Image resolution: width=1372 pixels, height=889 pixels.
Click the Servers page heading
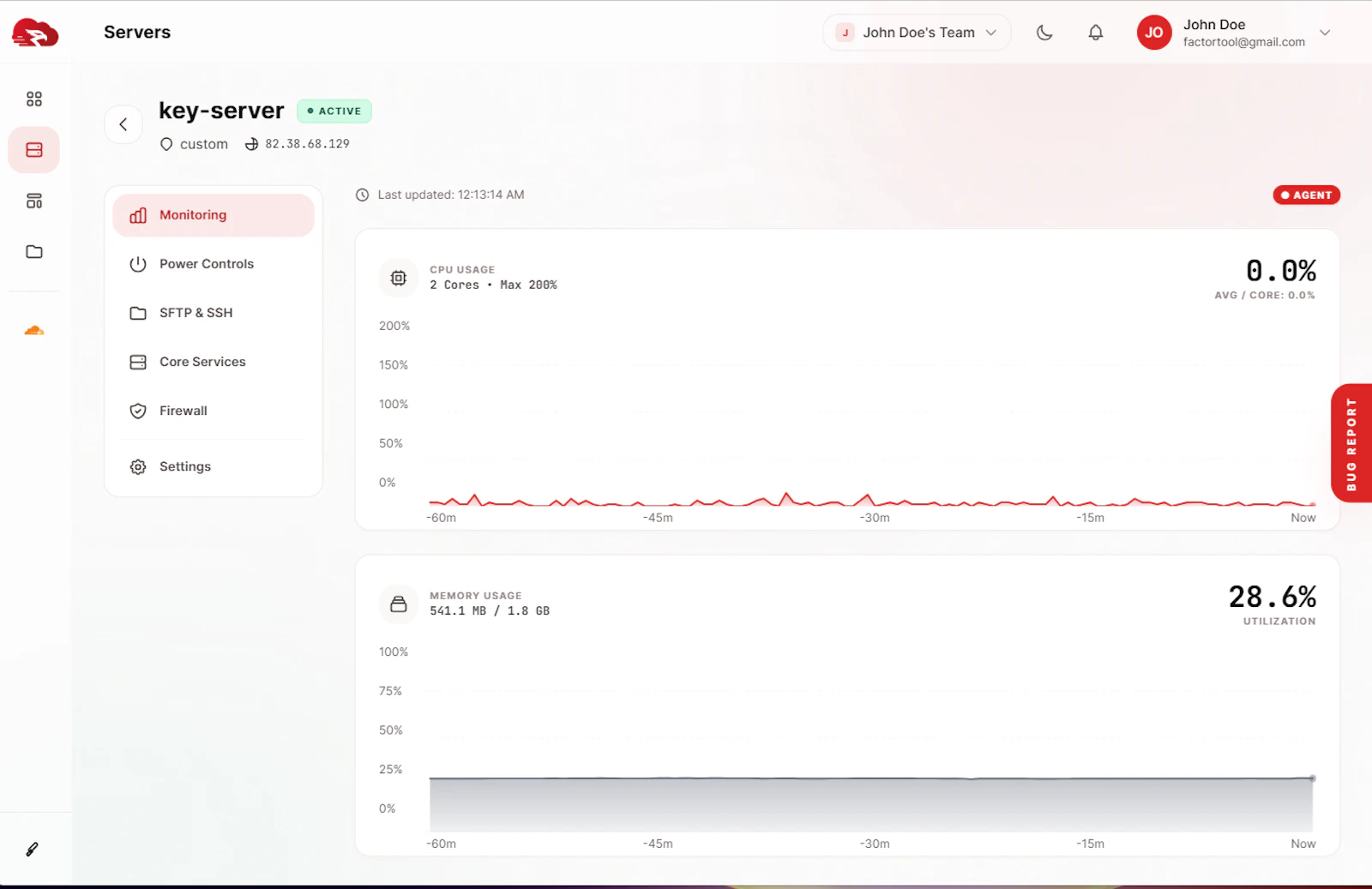coord(137,33)
